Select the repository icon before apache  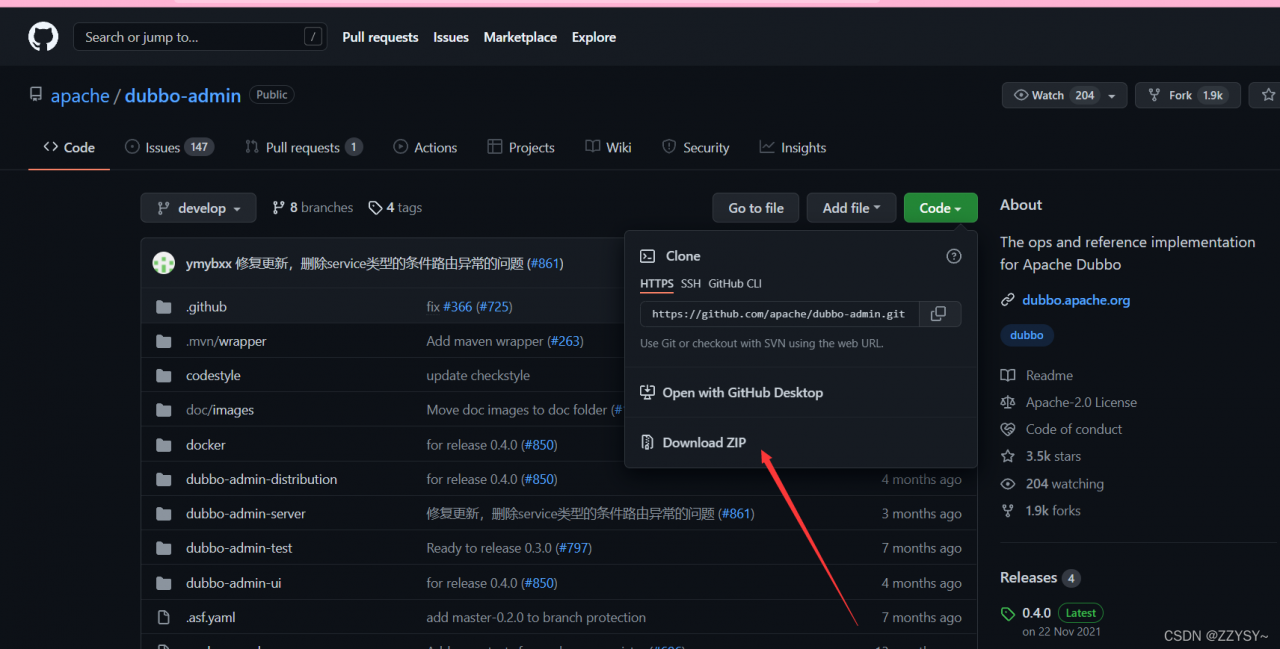pos(36,95)
